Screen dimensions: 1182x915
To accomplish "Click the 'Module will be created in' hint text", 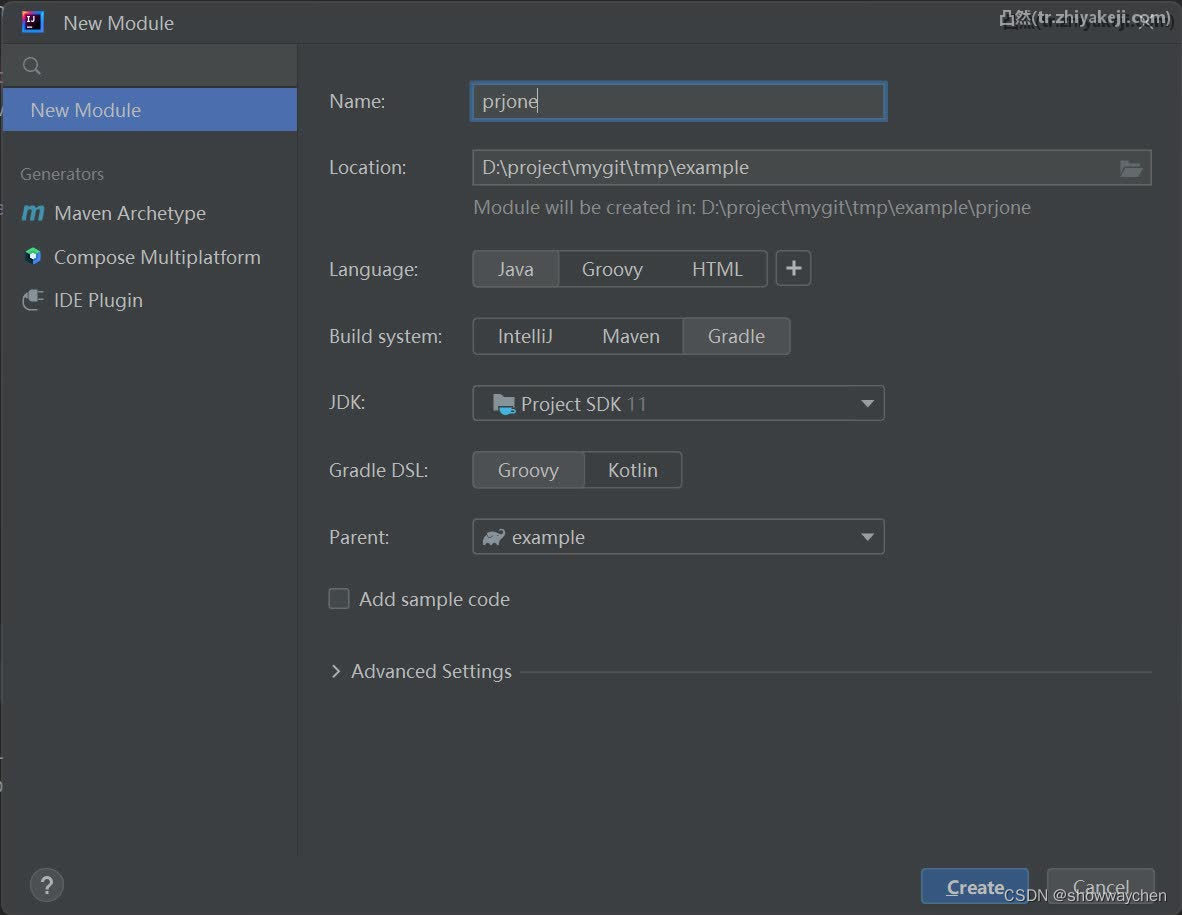I will point(752,207).
